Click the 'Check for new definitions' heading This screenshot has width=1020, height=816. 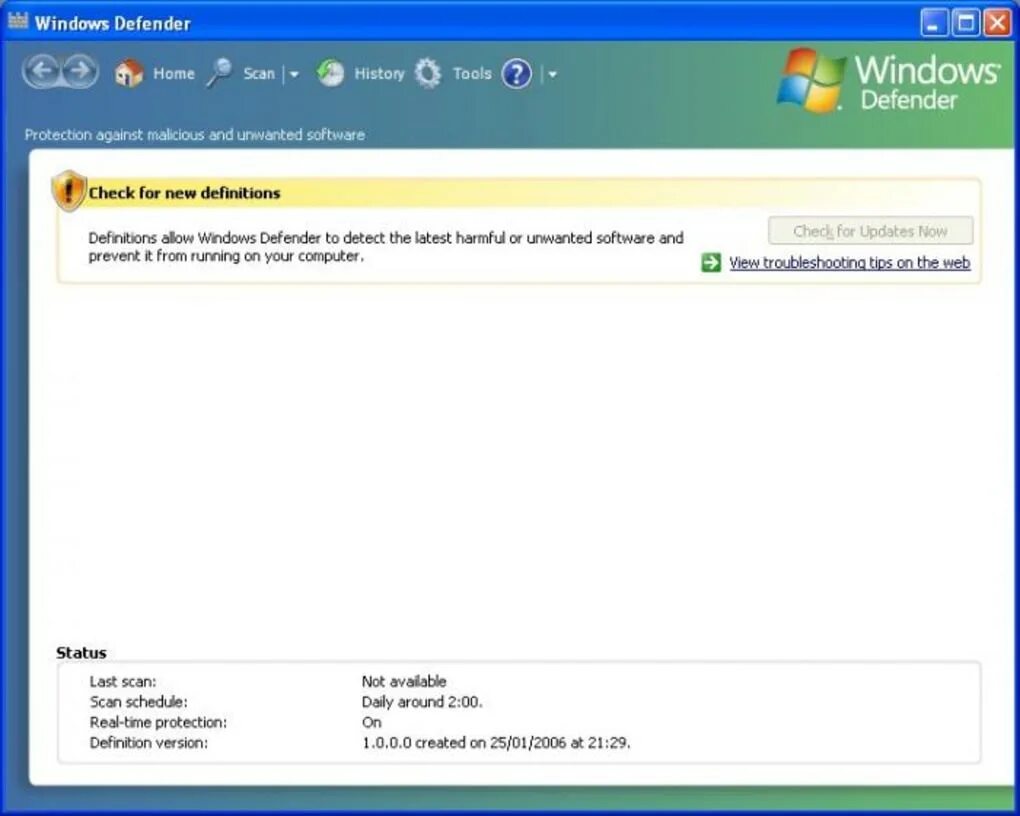click(x=184, y=193)
